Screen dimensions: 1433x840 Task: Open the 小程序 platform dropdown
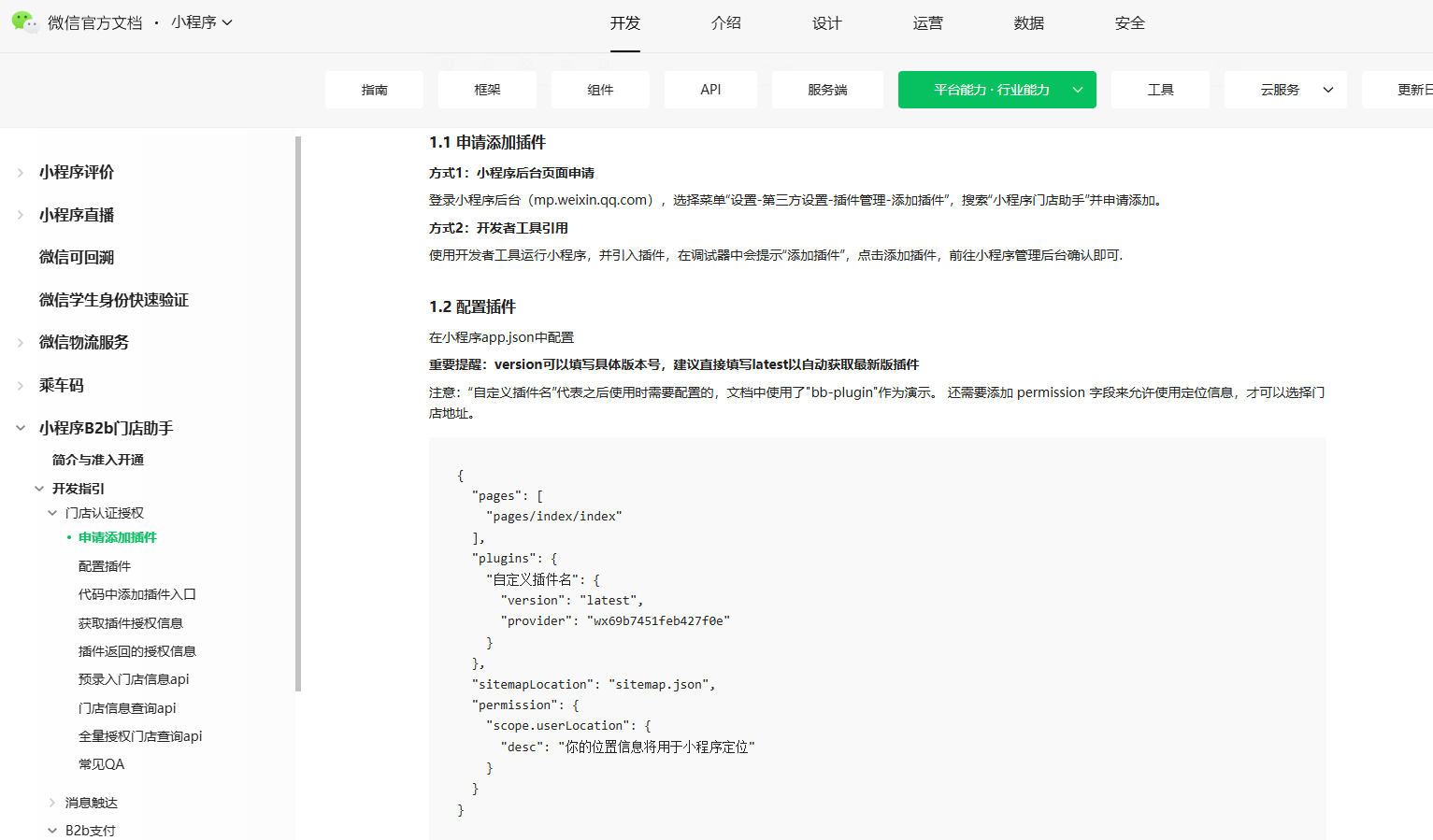click(x=202, y=22)
